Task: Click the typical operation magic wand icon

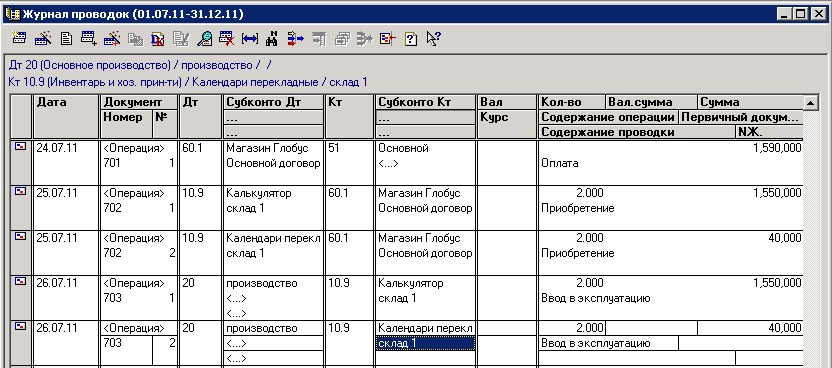Action: [42, 38]
